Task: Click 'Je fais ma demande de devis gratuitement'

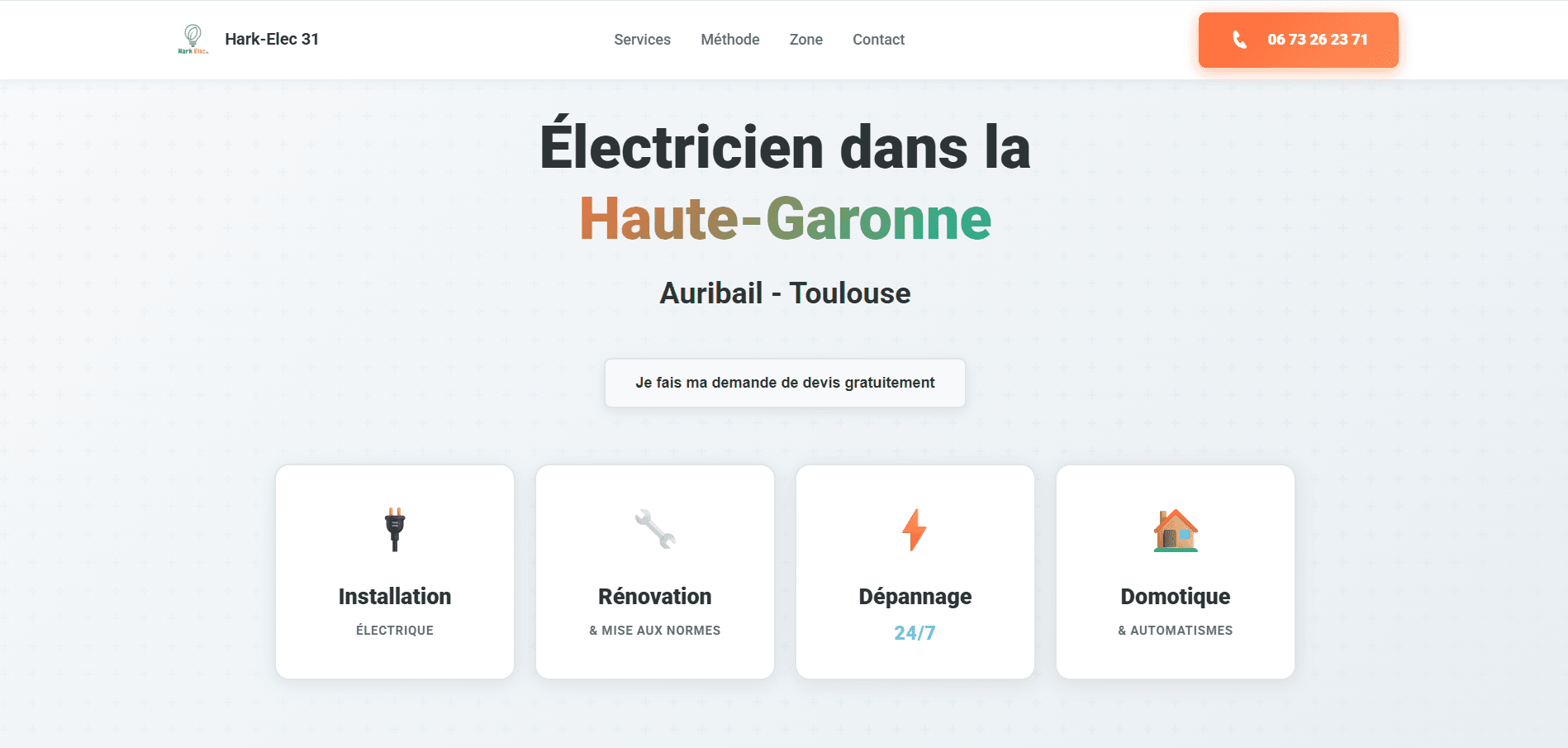Action: pos(784,383)
